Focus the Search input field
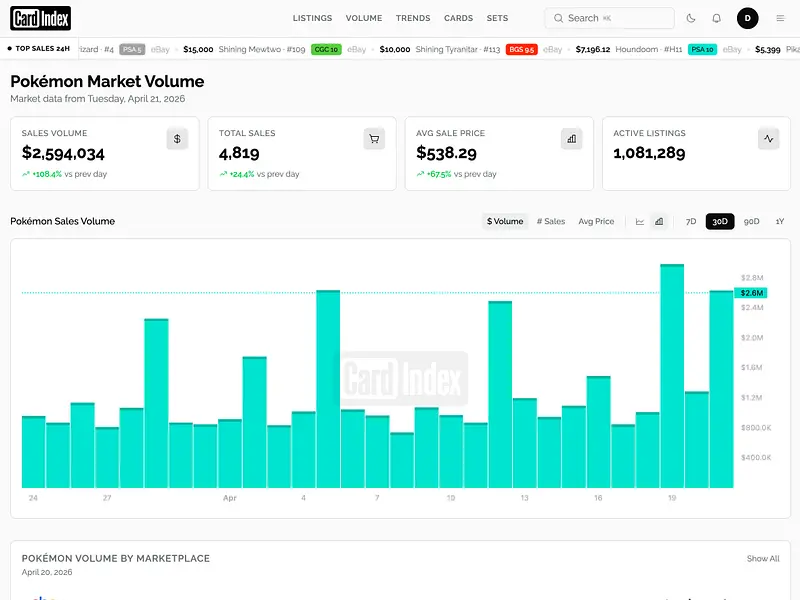Viewport: 800px width, 600px height. (610, 18)
